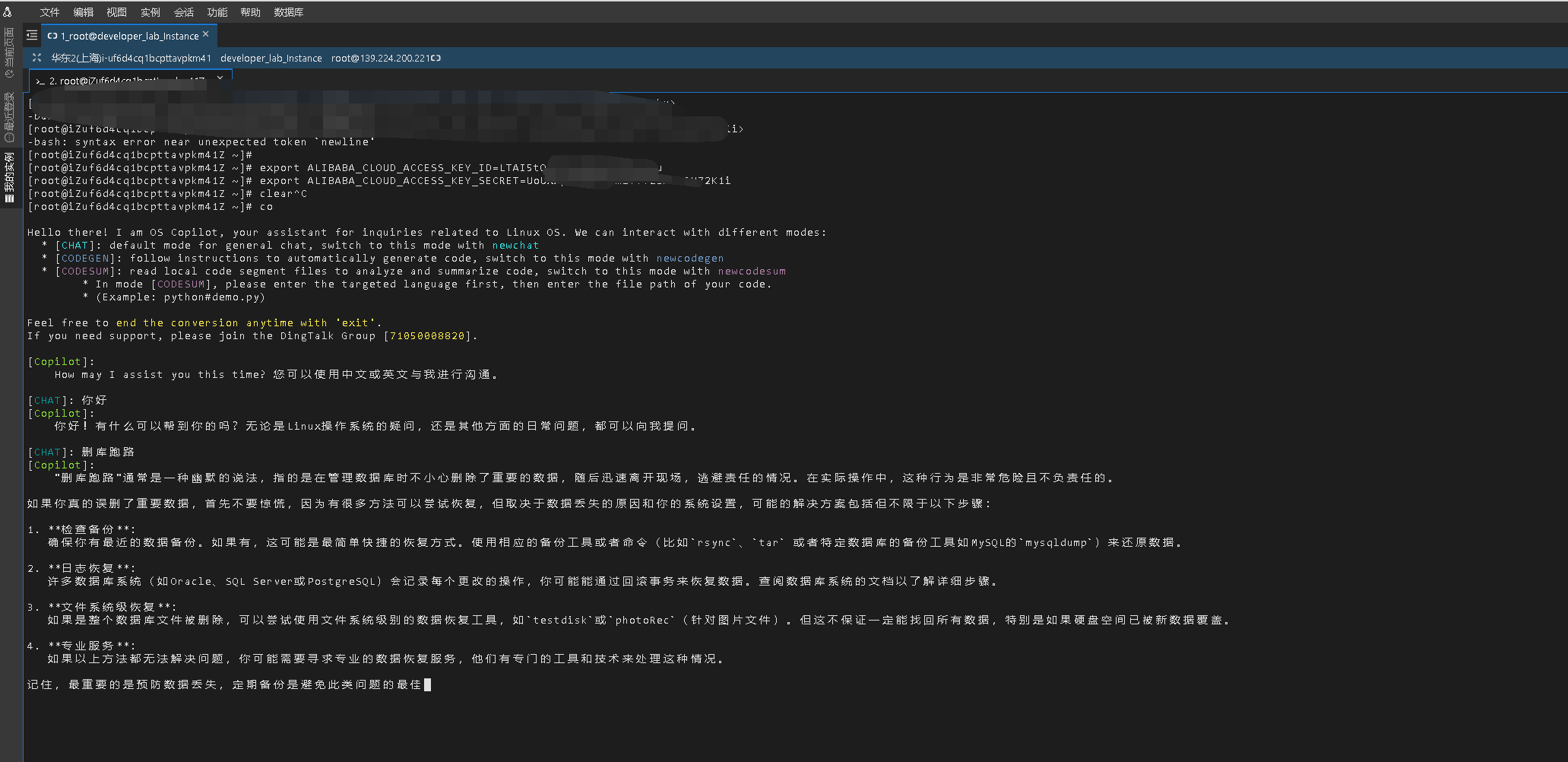Image resolution: width=1568 pixels, height=762 pixels.
Task: Open the 视图 menu
Action: pyautogui.click(x=116, y=11)
